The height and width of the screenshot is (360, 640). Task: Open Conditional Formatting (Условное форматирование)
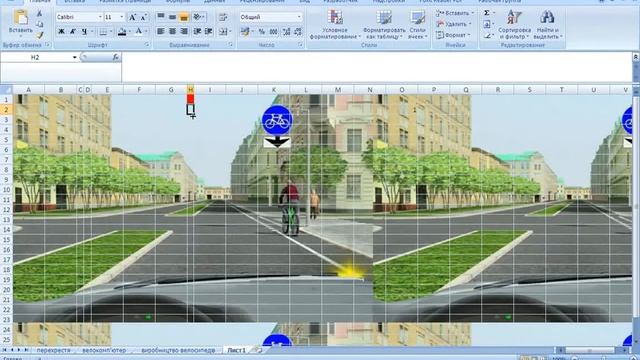coord(335,24)
